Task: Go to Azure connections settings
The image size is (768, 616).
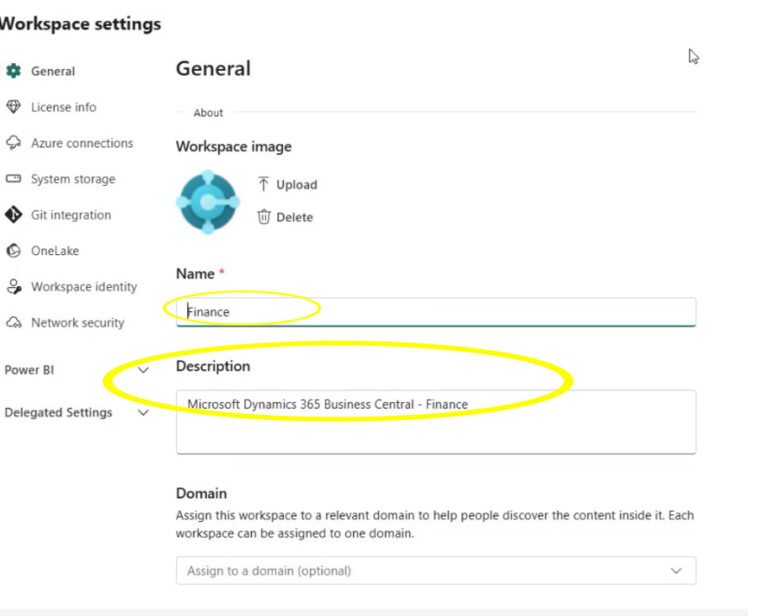Action: click(x=82, y=143)
